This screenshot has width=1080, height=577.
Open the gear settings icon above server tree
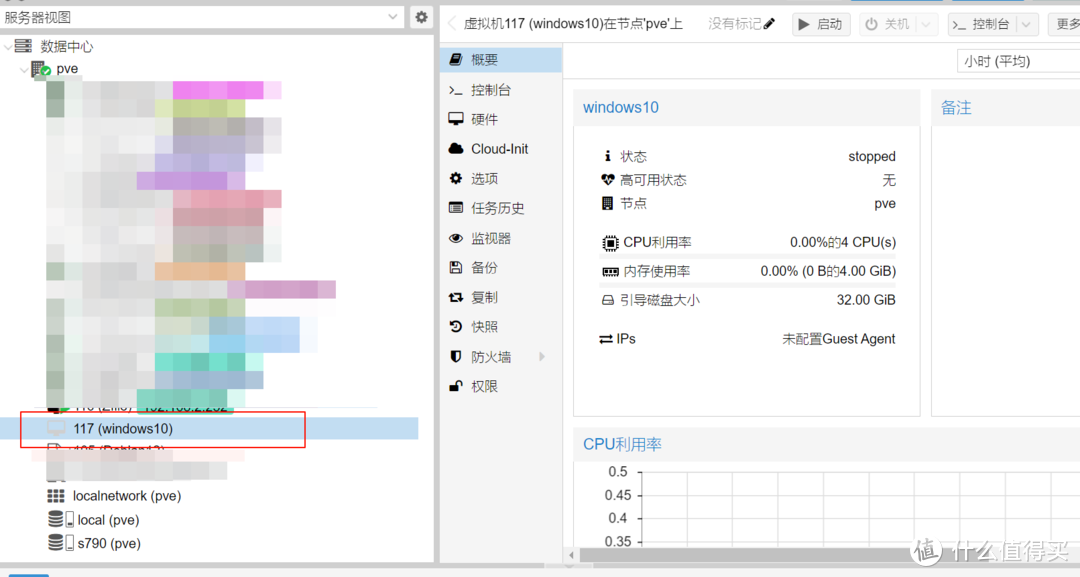[421, 16]
